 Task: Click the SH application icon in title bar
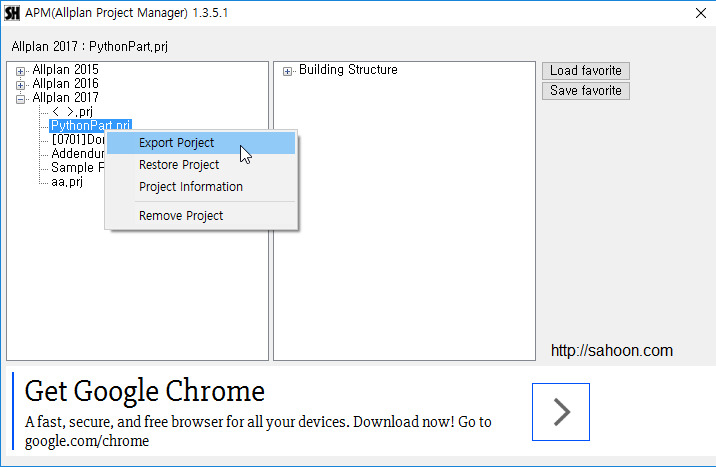click(x=12, y=13)
